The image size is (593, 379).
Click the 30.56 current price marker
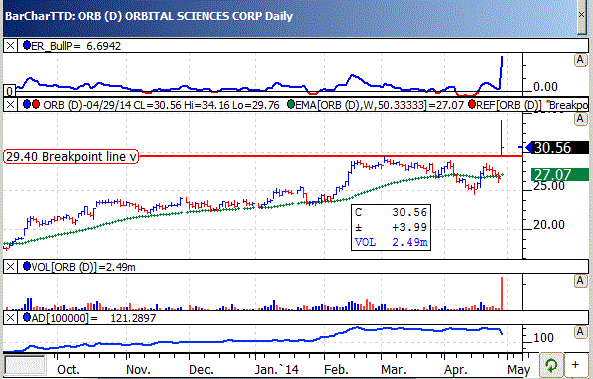tap(557, 148)
